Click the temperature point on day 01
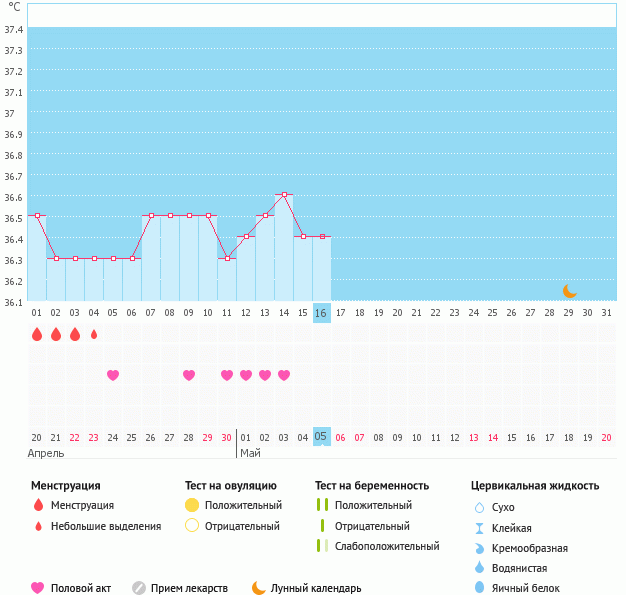 click(37, 215)
